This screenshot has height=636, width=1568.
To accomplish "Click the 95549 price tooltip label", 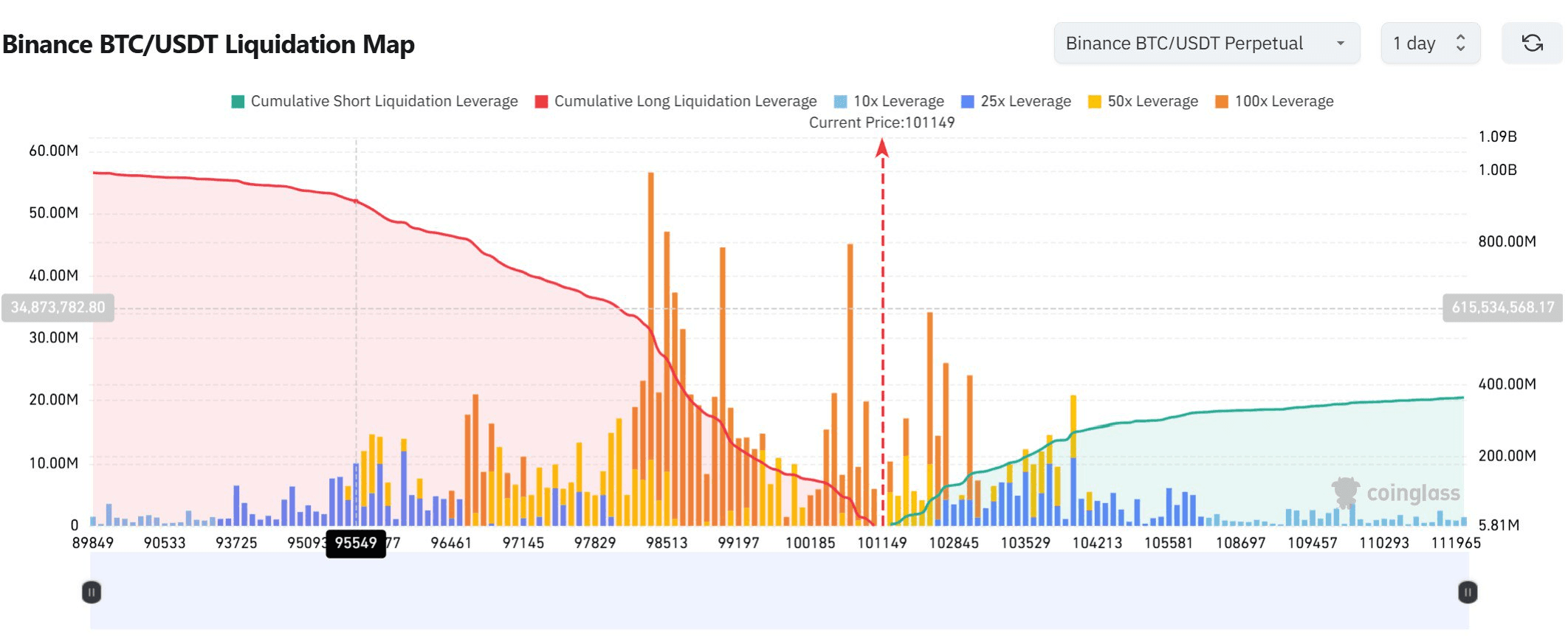I will point(356,543).
